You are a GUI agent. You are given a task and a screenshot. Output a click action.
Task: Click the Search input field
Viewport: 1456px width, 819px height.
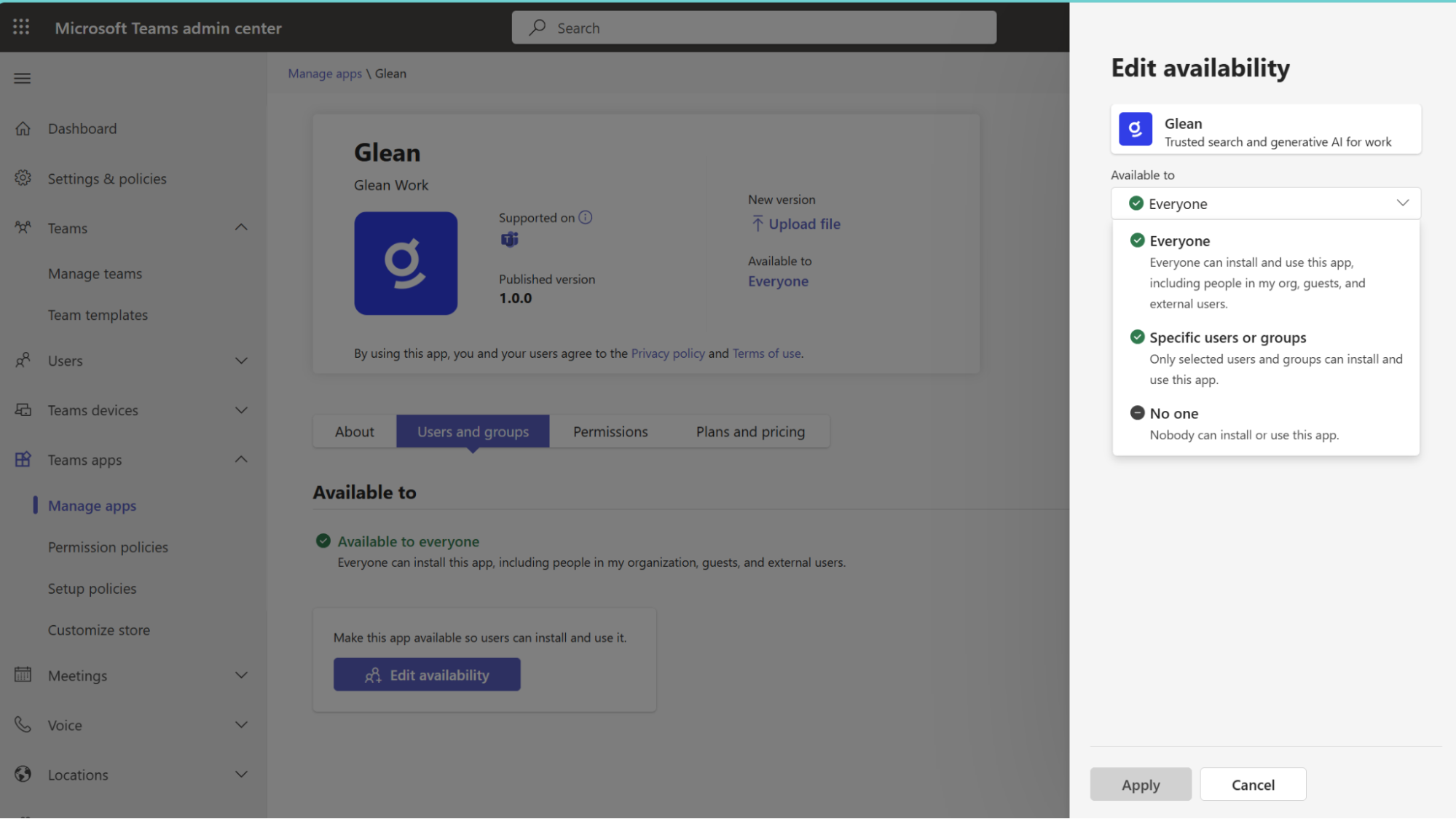[754, 28]
